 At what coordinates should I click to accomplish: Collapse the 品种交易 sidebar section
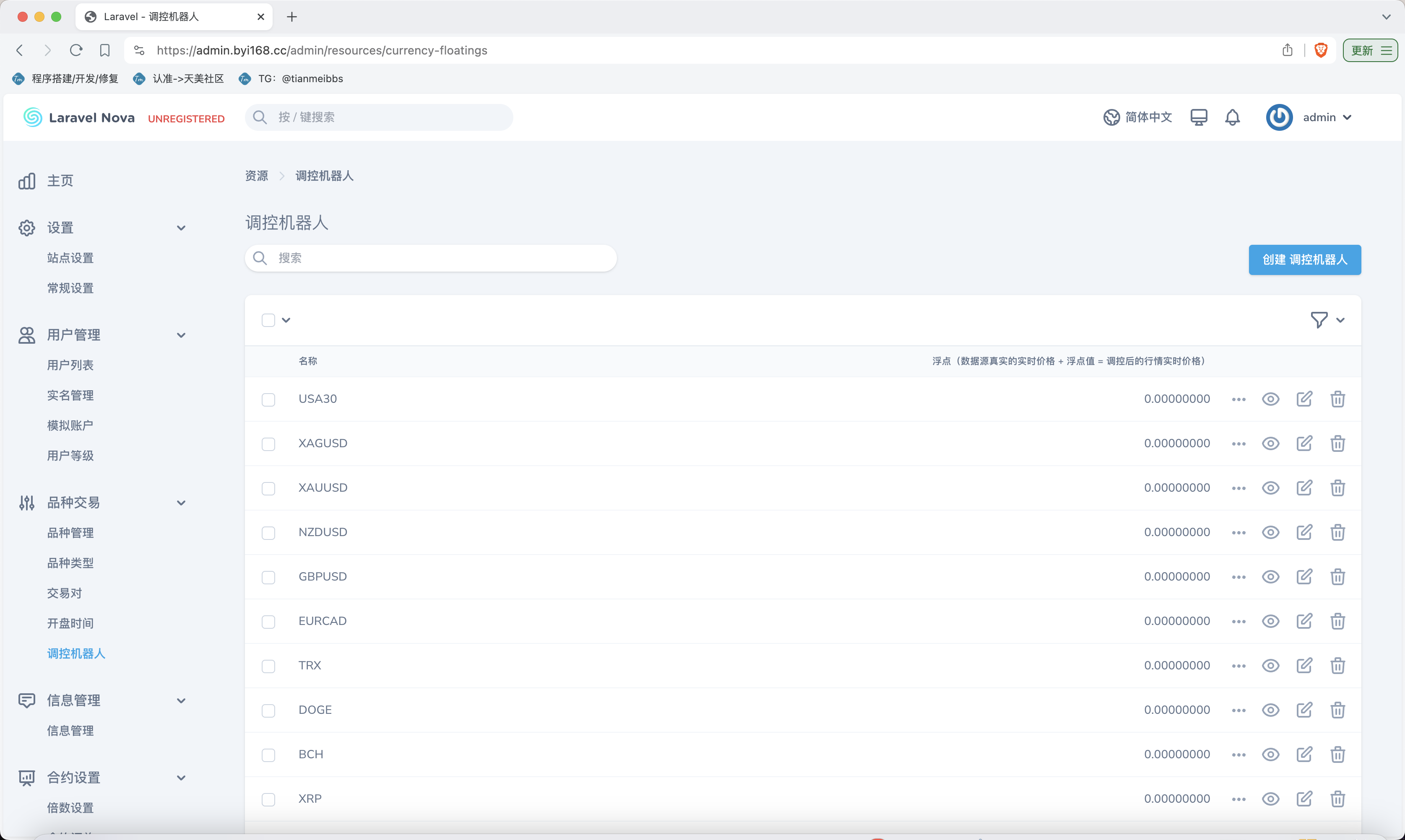tap(181, 503)
